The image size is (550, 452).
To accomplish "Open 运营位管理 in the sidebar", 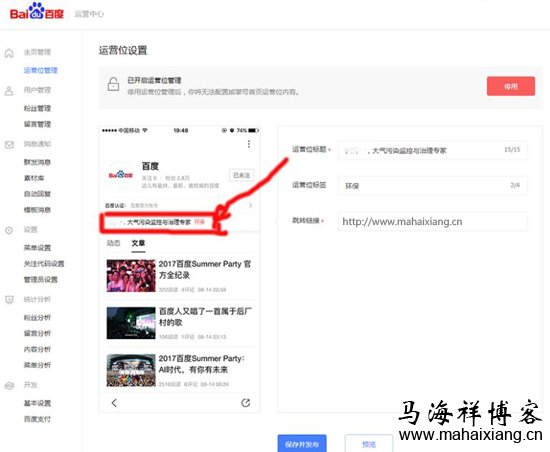I will click(x=41, y=70).
